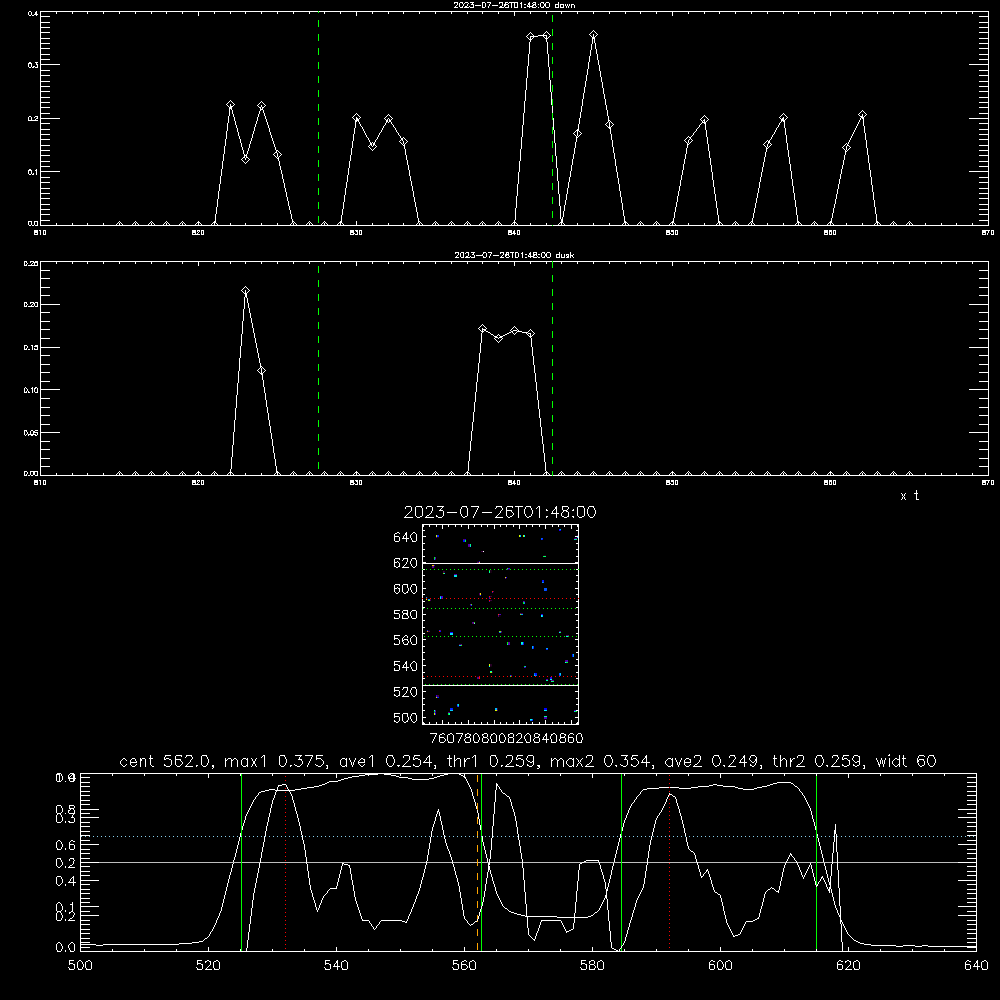Click the '540' x-axis label of bottom plot

point(336,966)
